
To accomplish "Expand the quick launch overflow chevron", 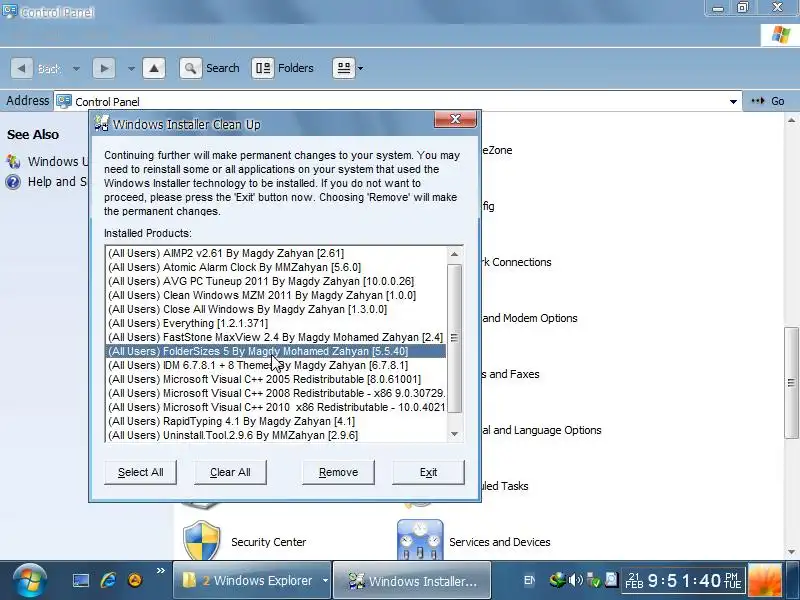I will pyautogui.click(x=161, y=571).
